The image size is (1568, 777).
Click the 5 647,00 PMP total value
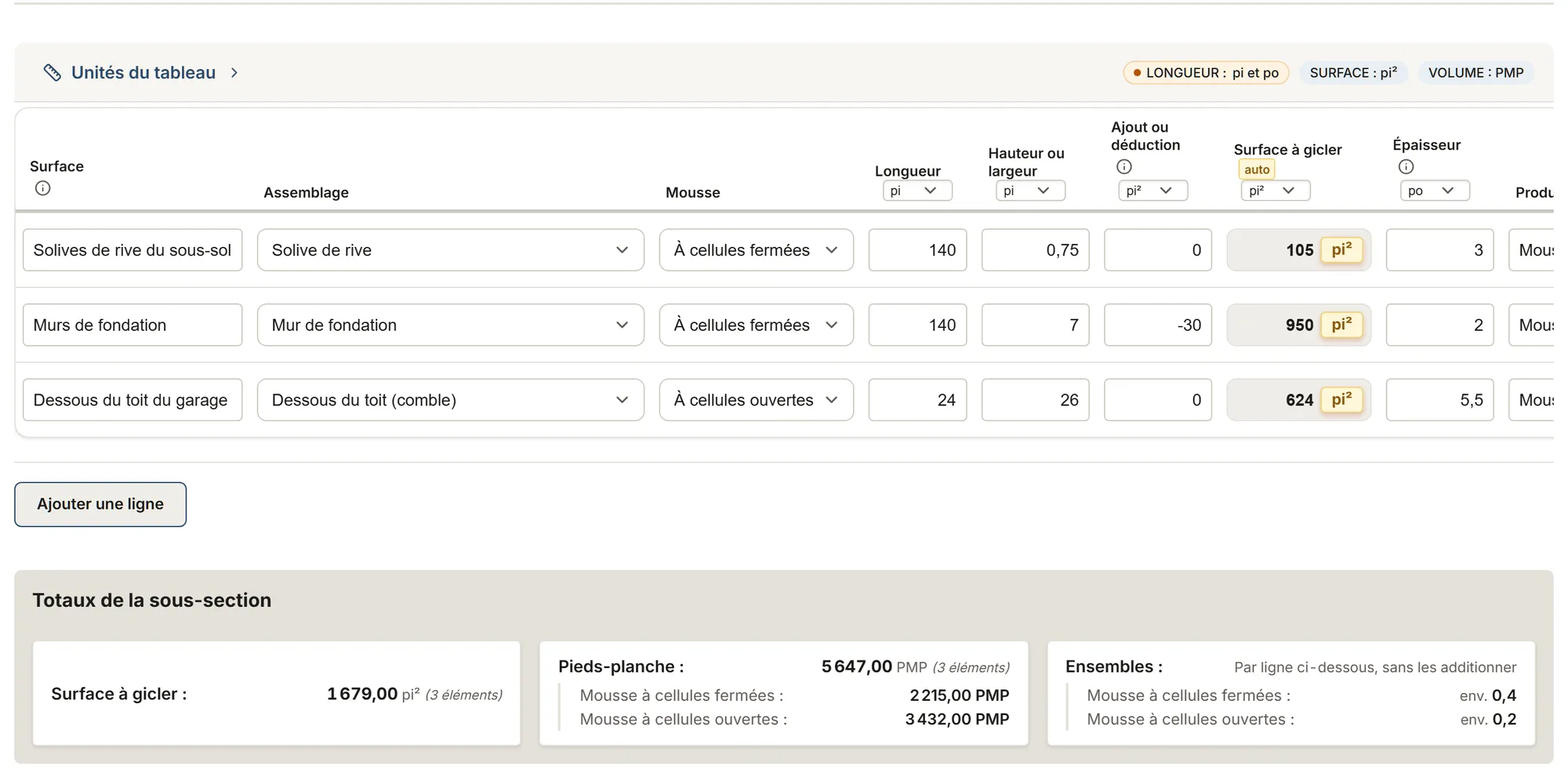click(x=857, y=666)
